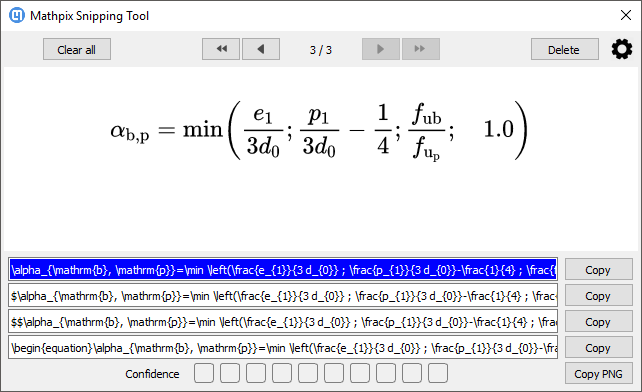Click the Mathpix logo in title bar
The height and width of the screenshot is (392, 642).
click(x=17, y=16)
